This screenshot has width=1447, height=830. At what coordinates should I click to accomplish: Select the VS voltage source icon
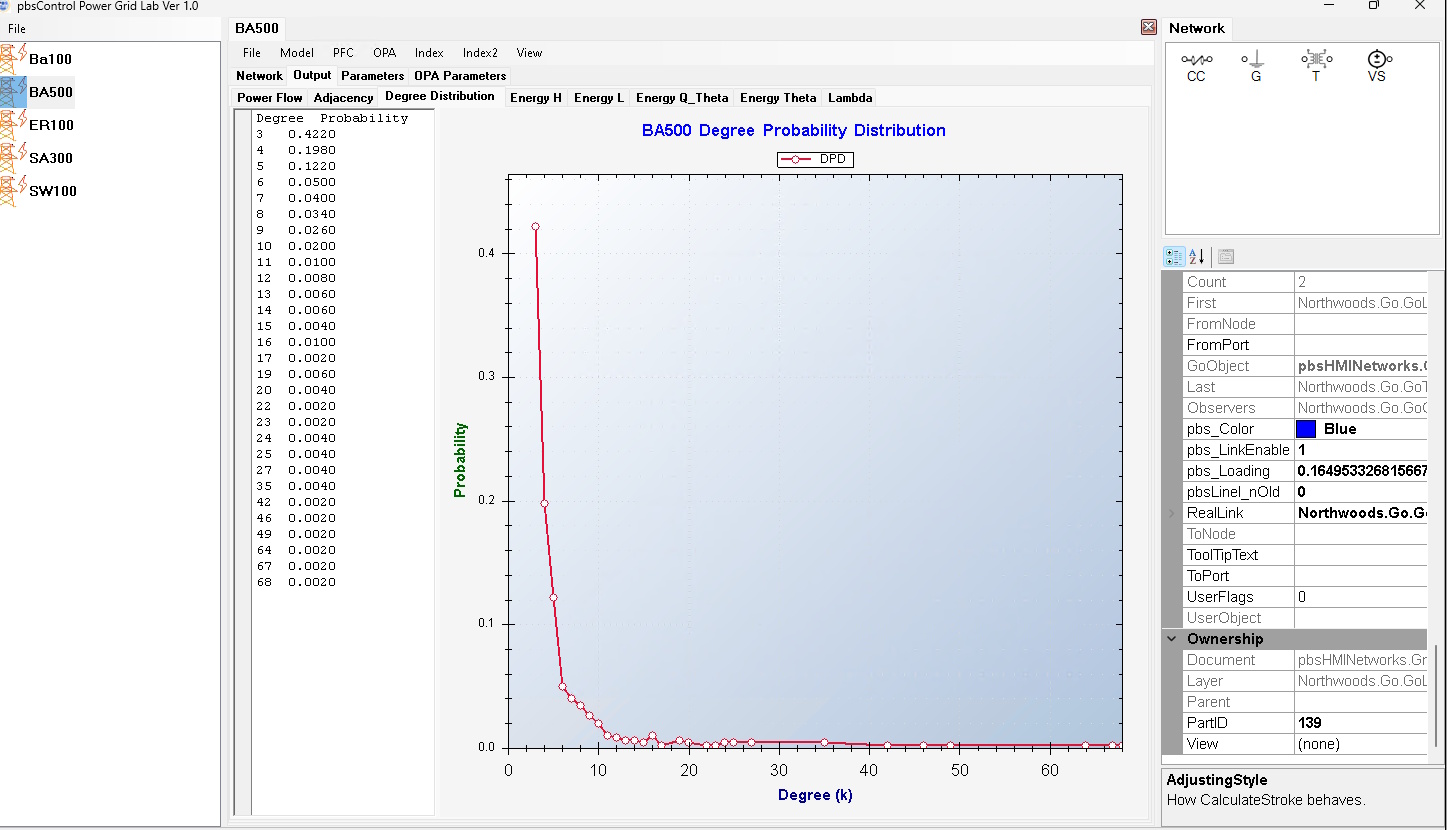1379,60
